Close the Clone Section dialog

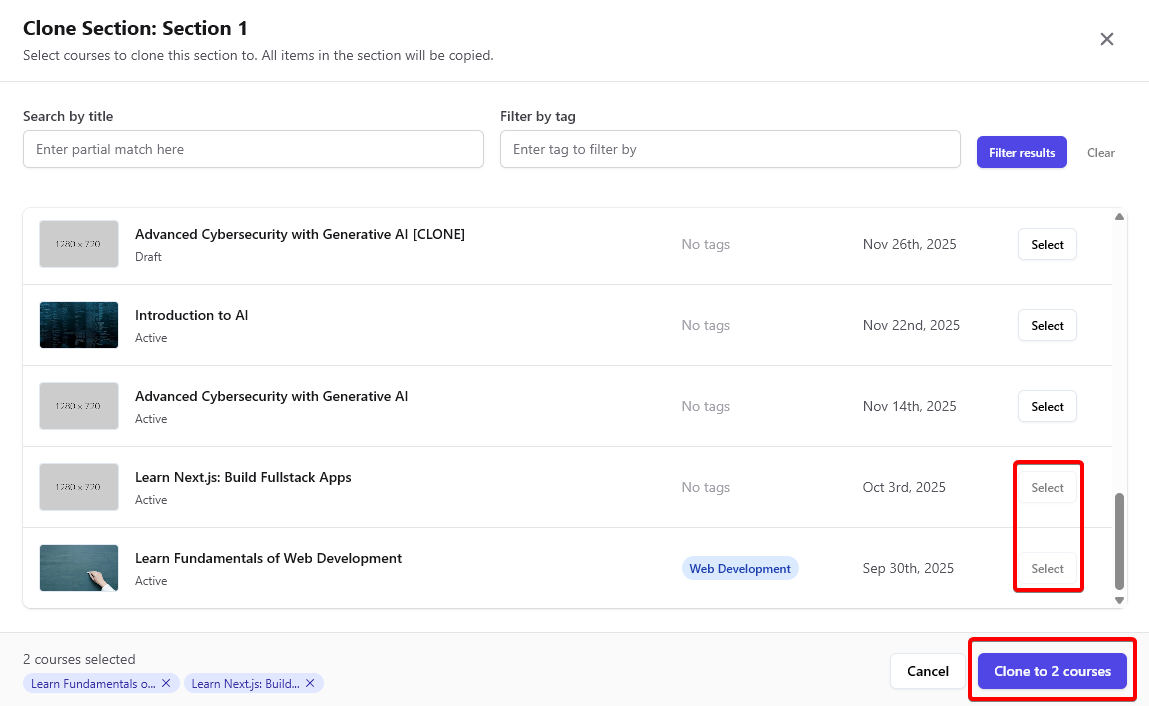click(1106, 39)
